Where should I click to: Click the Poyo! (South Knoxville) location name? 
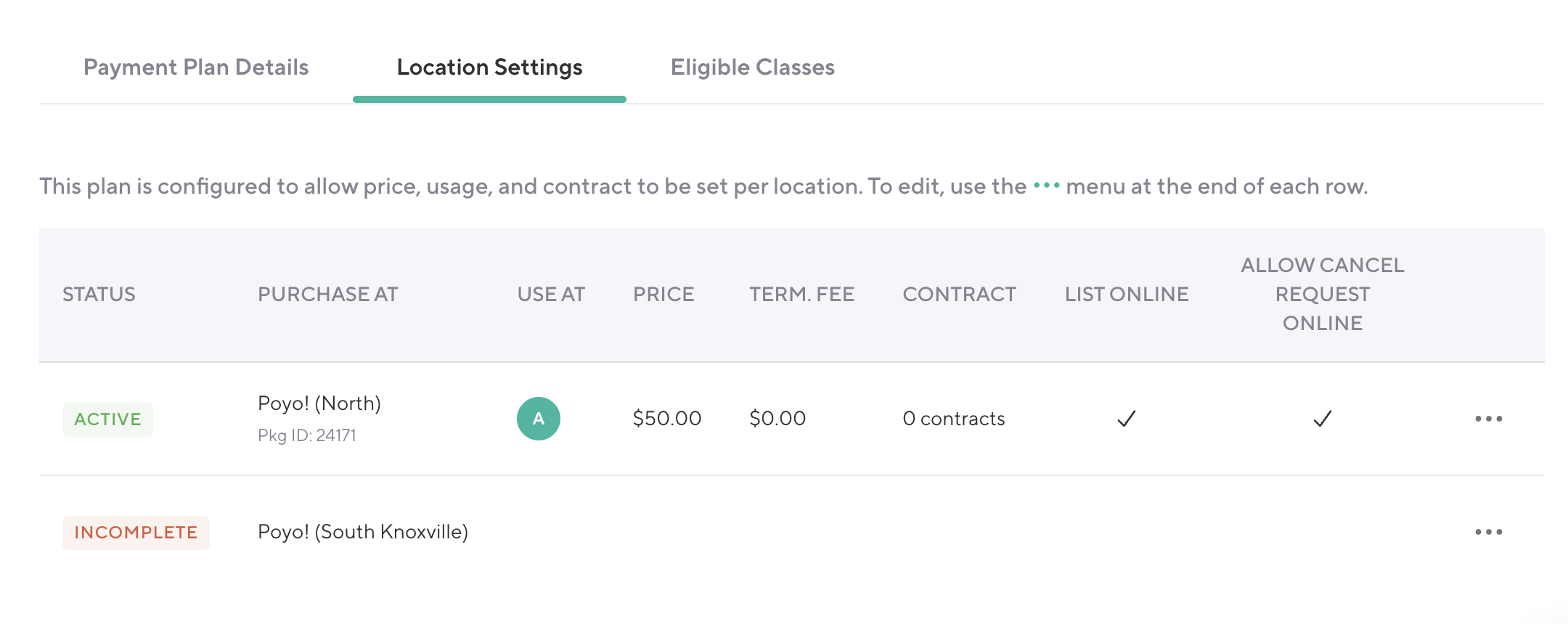363,532
